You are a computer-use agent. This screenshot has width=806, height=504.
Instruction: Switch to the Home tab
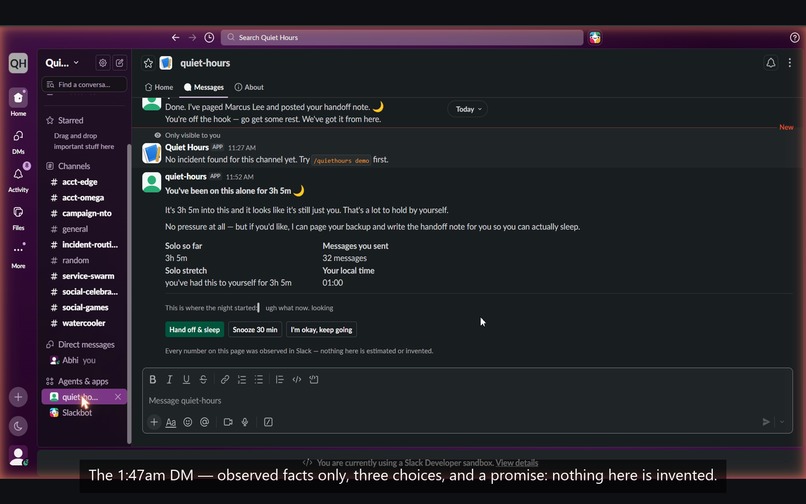click(159, 87)
